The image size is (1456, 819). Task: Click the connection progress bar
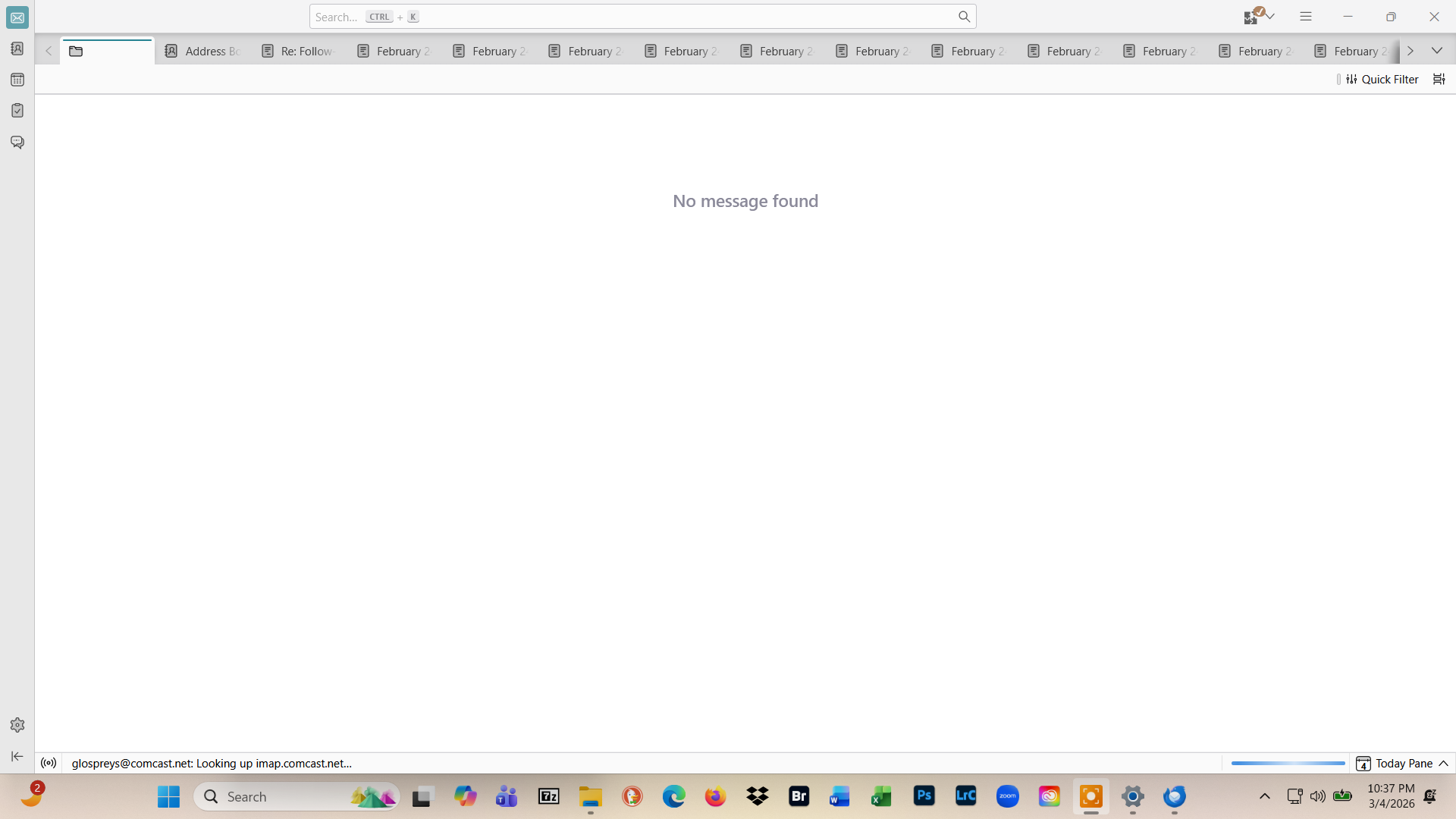click(x=1288, y=763)
